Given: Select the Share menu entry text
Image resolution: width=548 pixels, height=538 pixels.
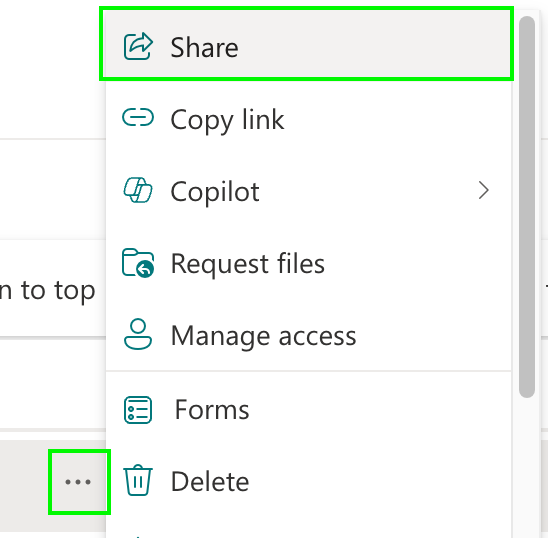Looking at the screenshot, I should 204,48.
